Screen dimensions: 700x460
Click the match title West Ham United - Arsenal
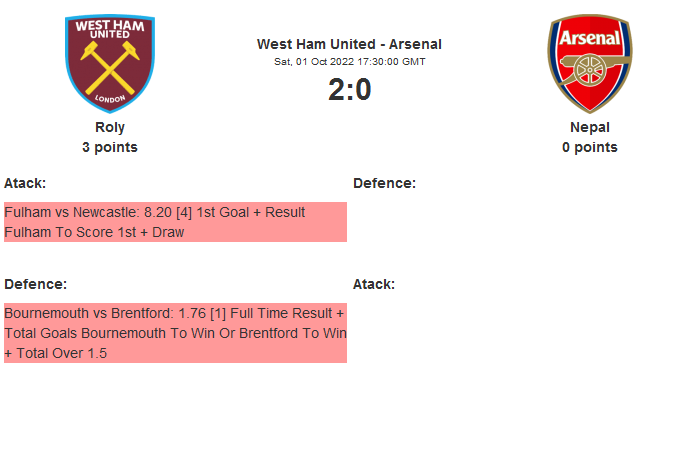tap(349, 44)
